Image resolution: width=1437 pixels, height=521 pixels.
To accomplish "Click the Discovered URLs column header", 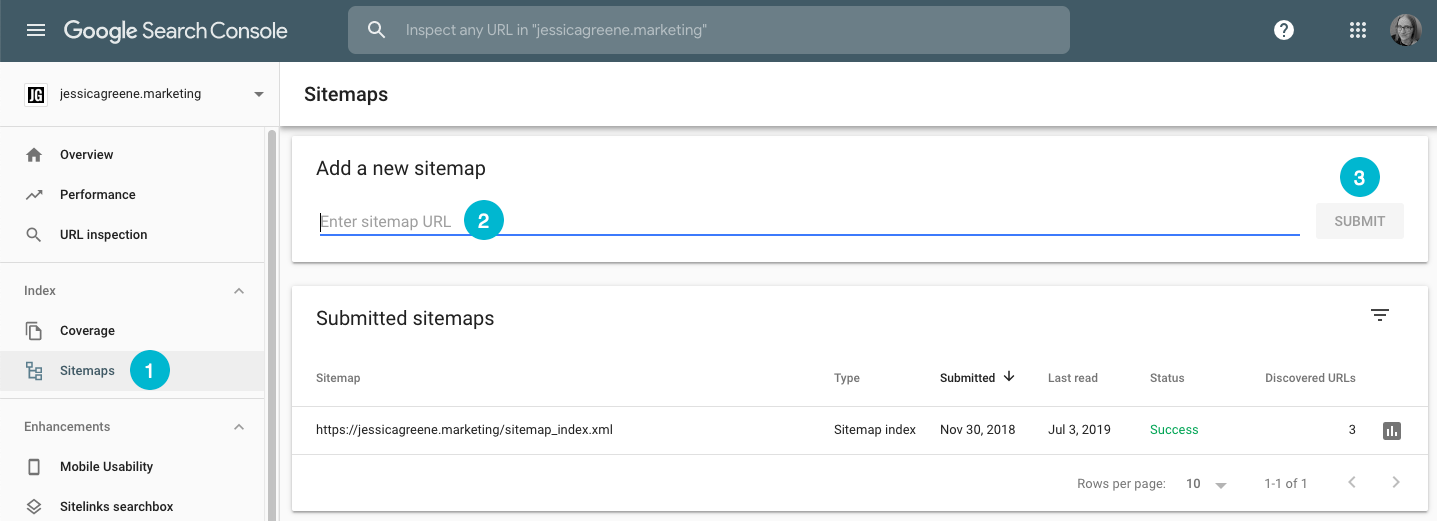I will click(x=1310, y=378).
